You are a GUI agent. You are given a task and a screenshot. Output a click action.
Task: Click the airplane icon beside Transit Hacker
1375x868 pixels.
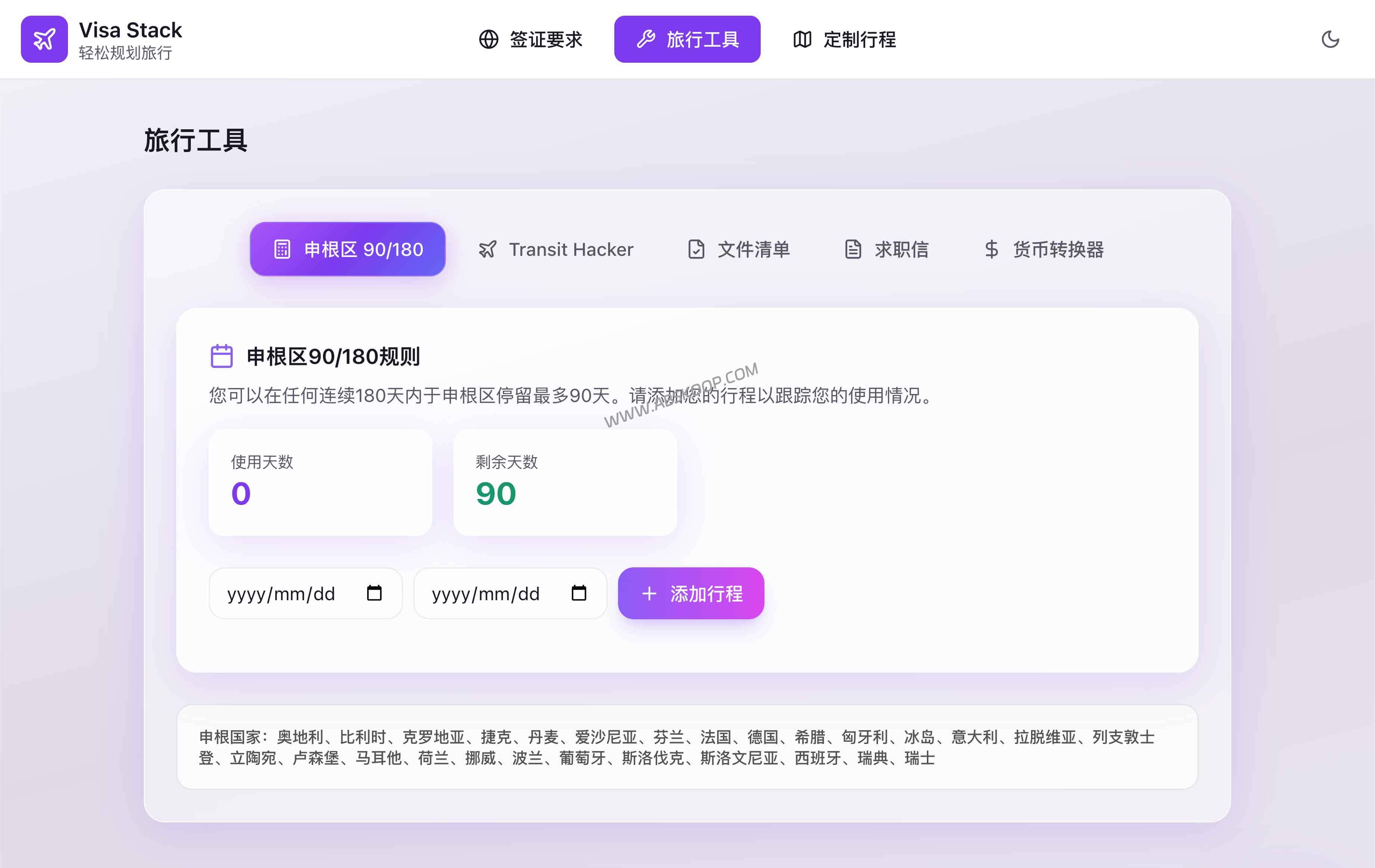tap(487, 249)
